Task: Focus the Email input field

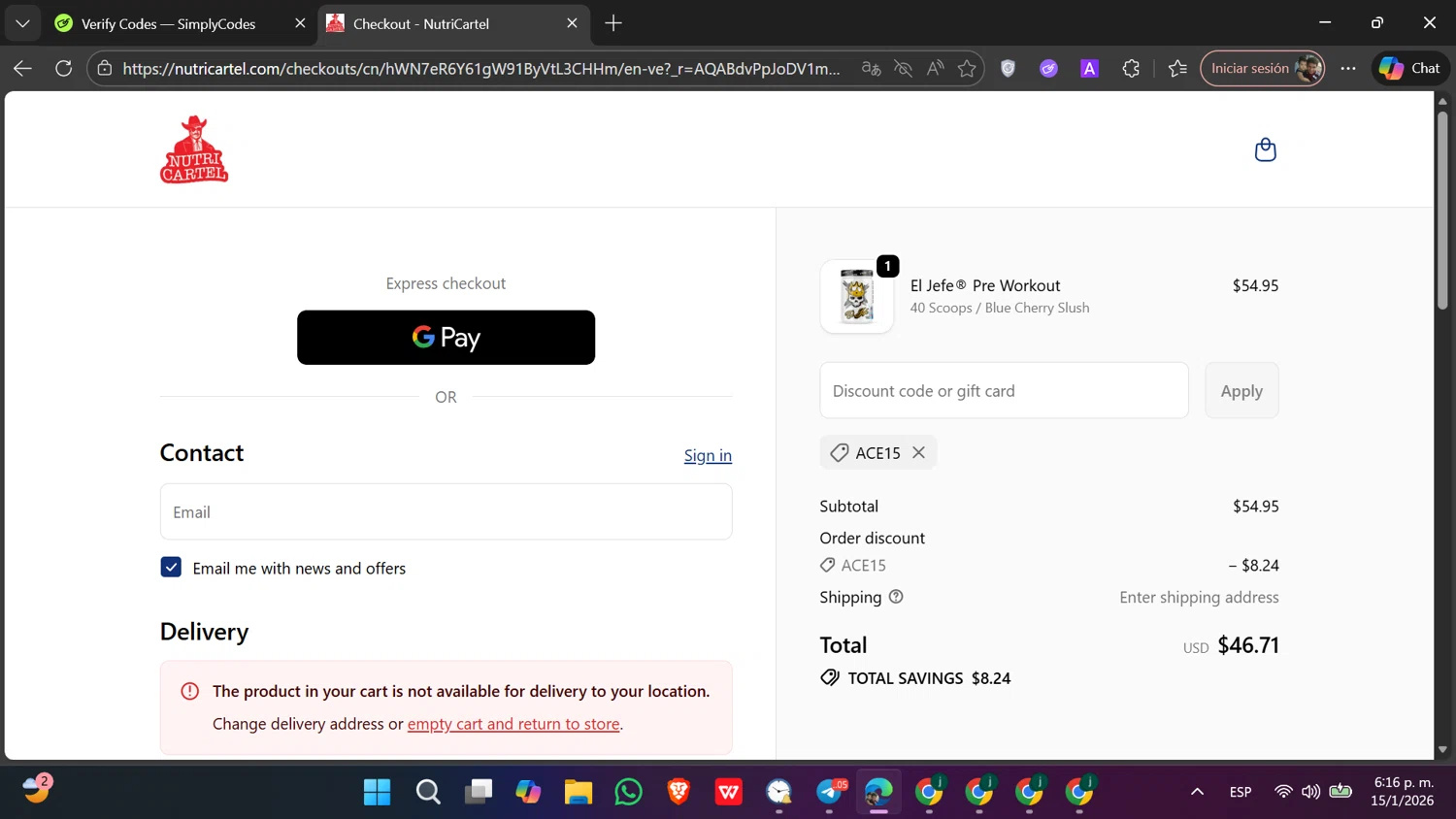Action: pos(446,511)
